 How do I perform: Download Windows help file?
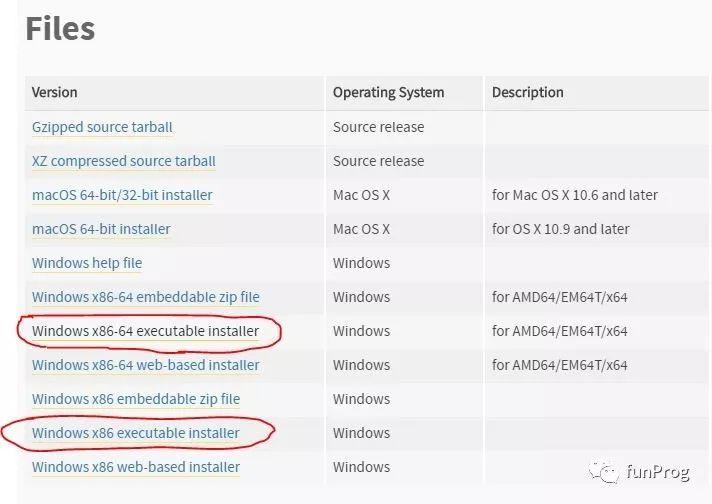87,263
